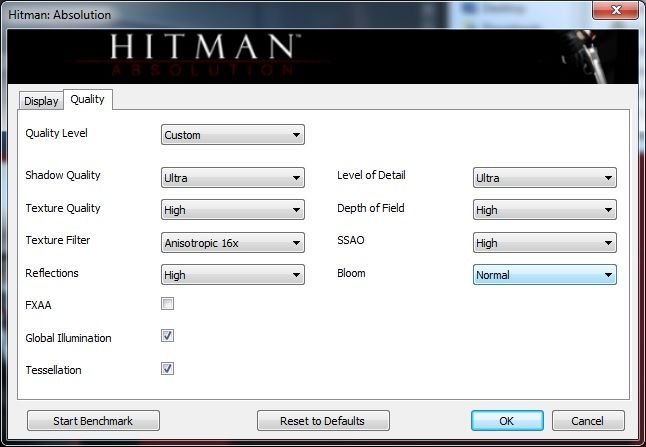Click the Tessellation label

pyautogui.click(x=54, y=370)
